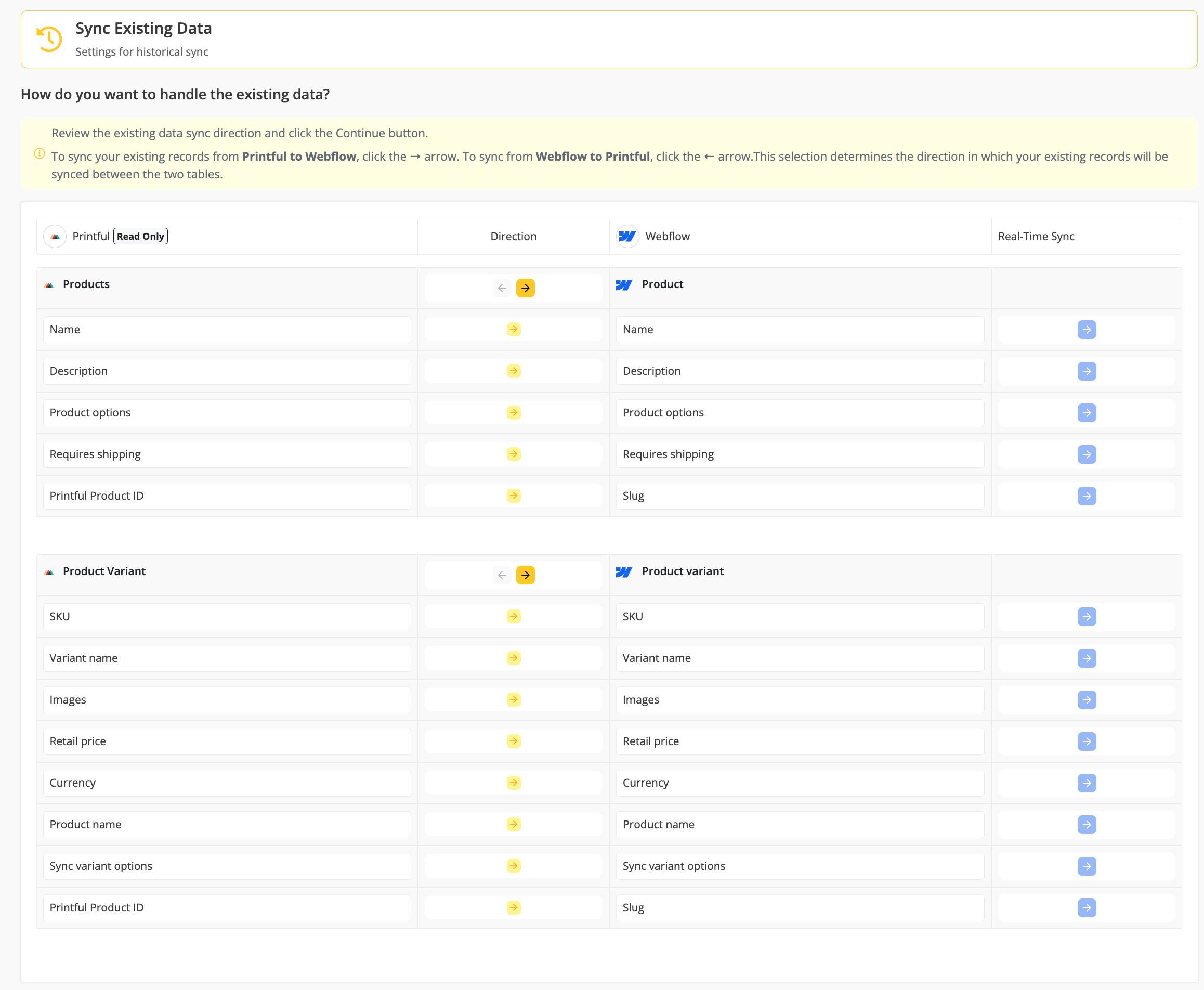Click the Webflow 'Product variant' table heading
1204x990 pixels.
[683, 571]
